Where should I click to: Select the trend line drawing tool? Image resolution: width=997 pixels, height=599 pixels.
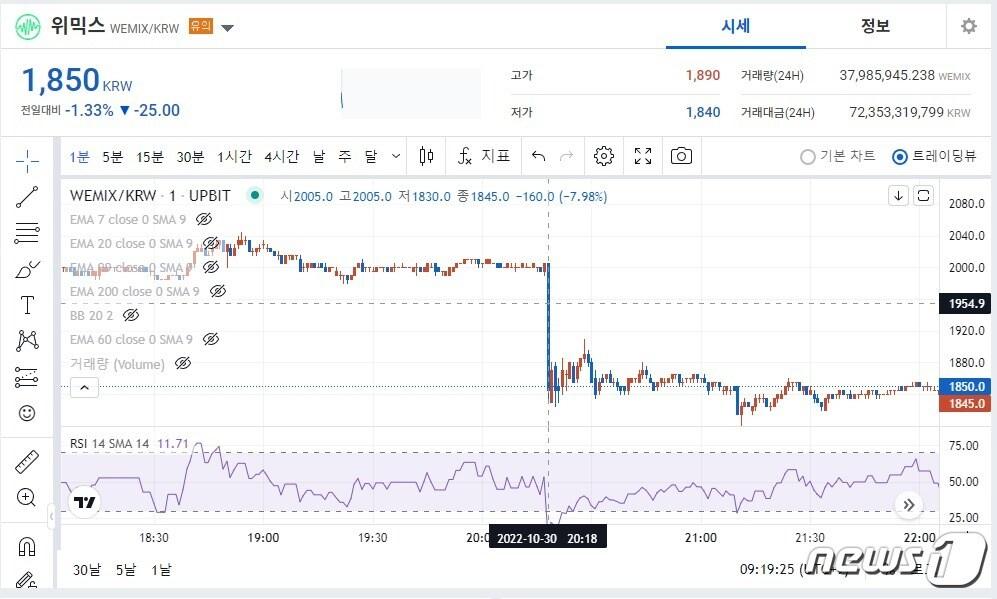[x=27, y=197]
